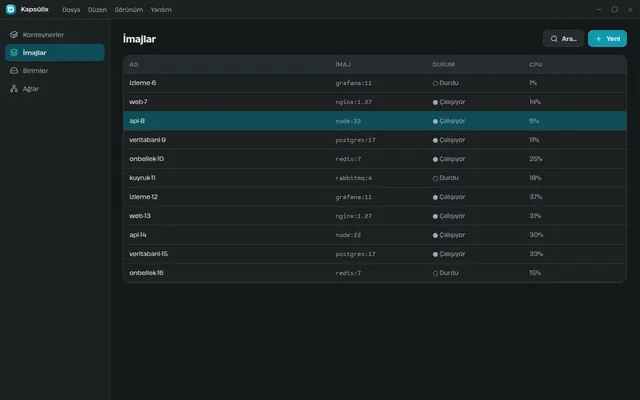Screen dimensions: 640x400
Task: Click the magnifier icon in search box
Action: pyautogui.click(x=554, y=39)
